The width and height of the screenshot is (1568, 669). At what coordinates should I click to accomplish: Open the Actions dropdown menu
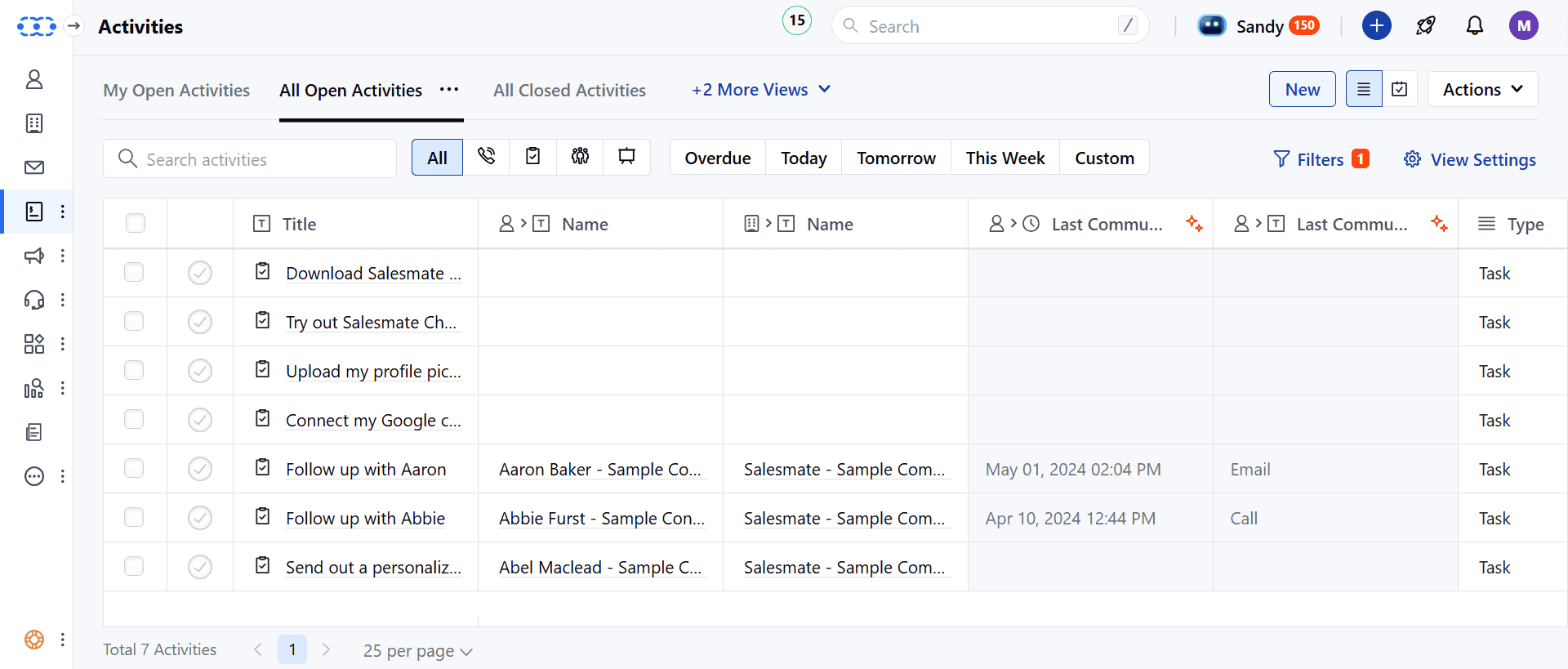pos(1482,89)
